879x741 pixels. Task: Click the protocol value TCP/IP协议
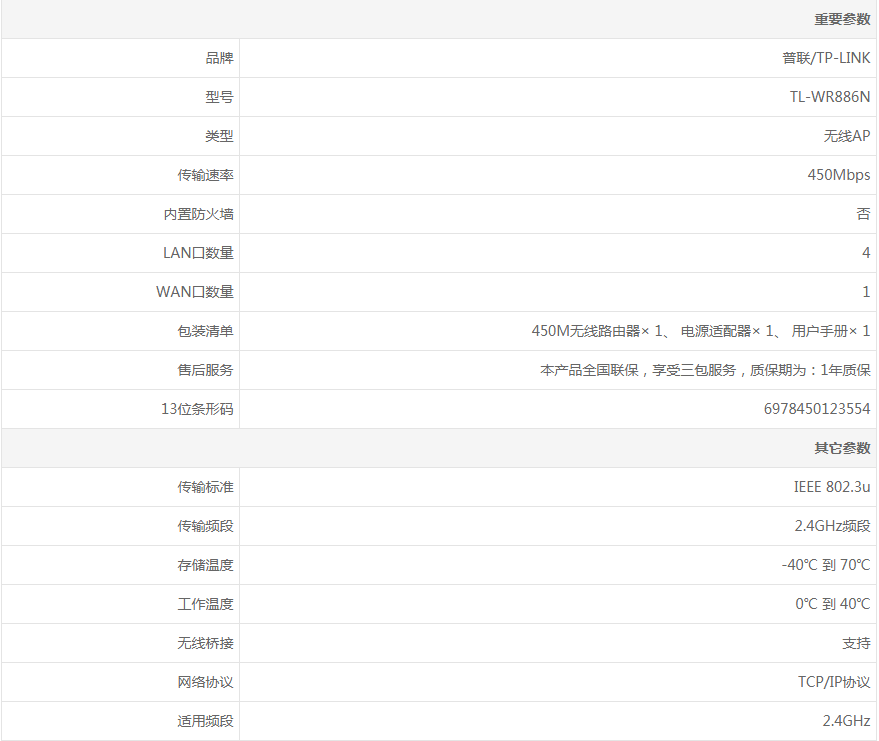(x=834, y=682)
